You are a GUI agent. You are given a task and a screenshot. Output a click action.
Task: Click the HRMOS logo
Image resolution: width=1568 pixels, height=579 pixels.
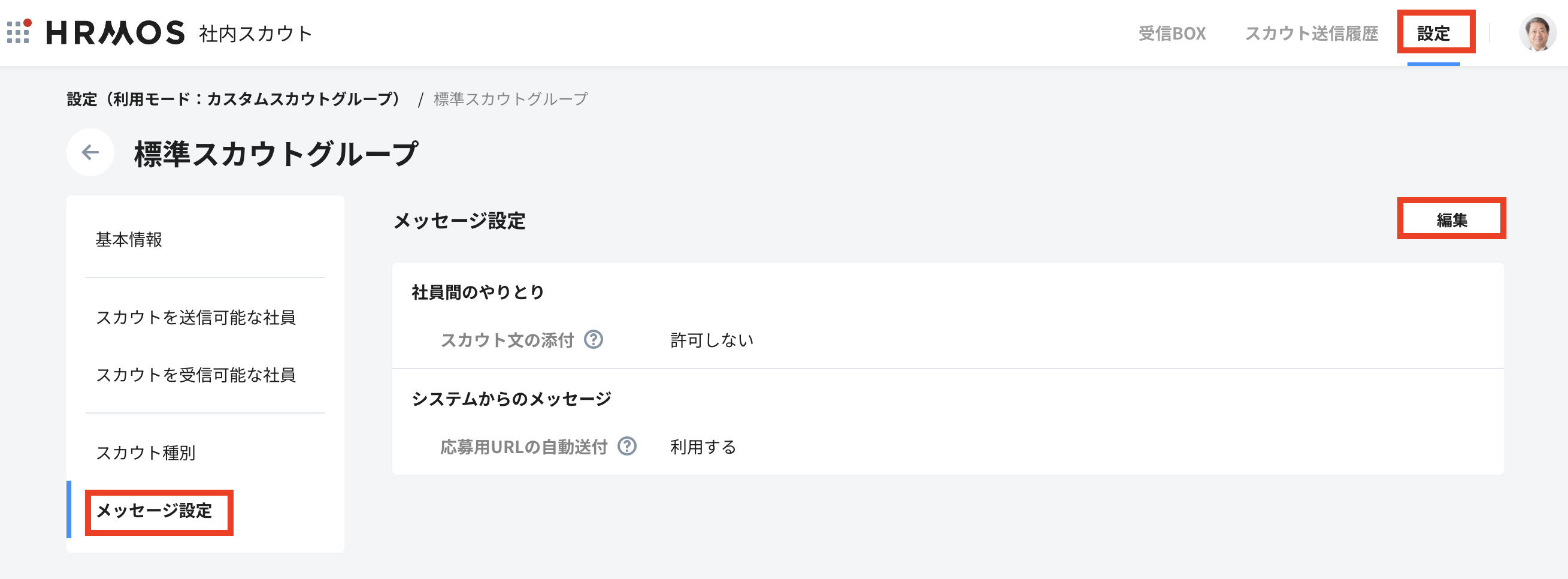coord(115,33)
